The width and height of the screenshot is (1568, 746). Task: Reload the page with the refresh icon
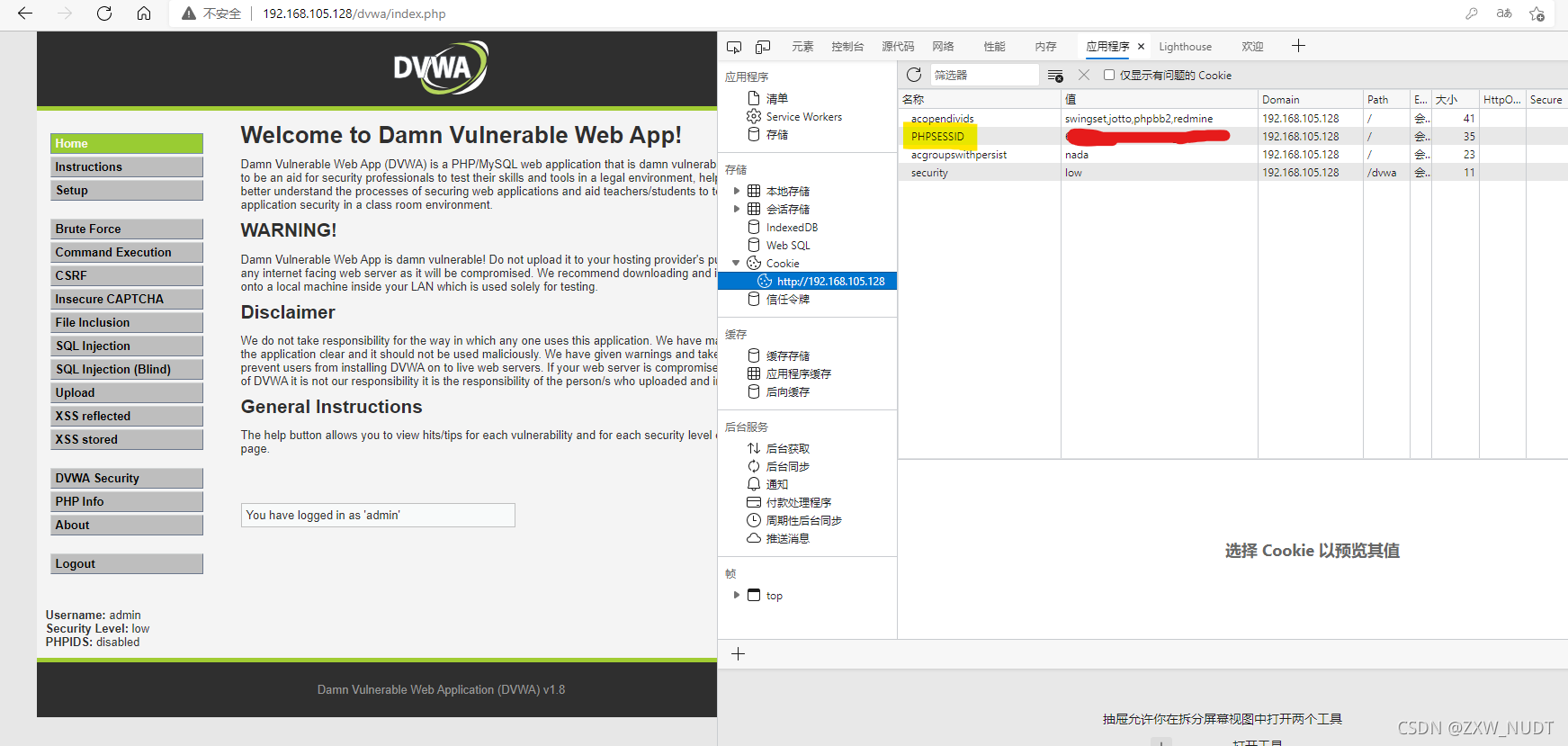(104, 13)
